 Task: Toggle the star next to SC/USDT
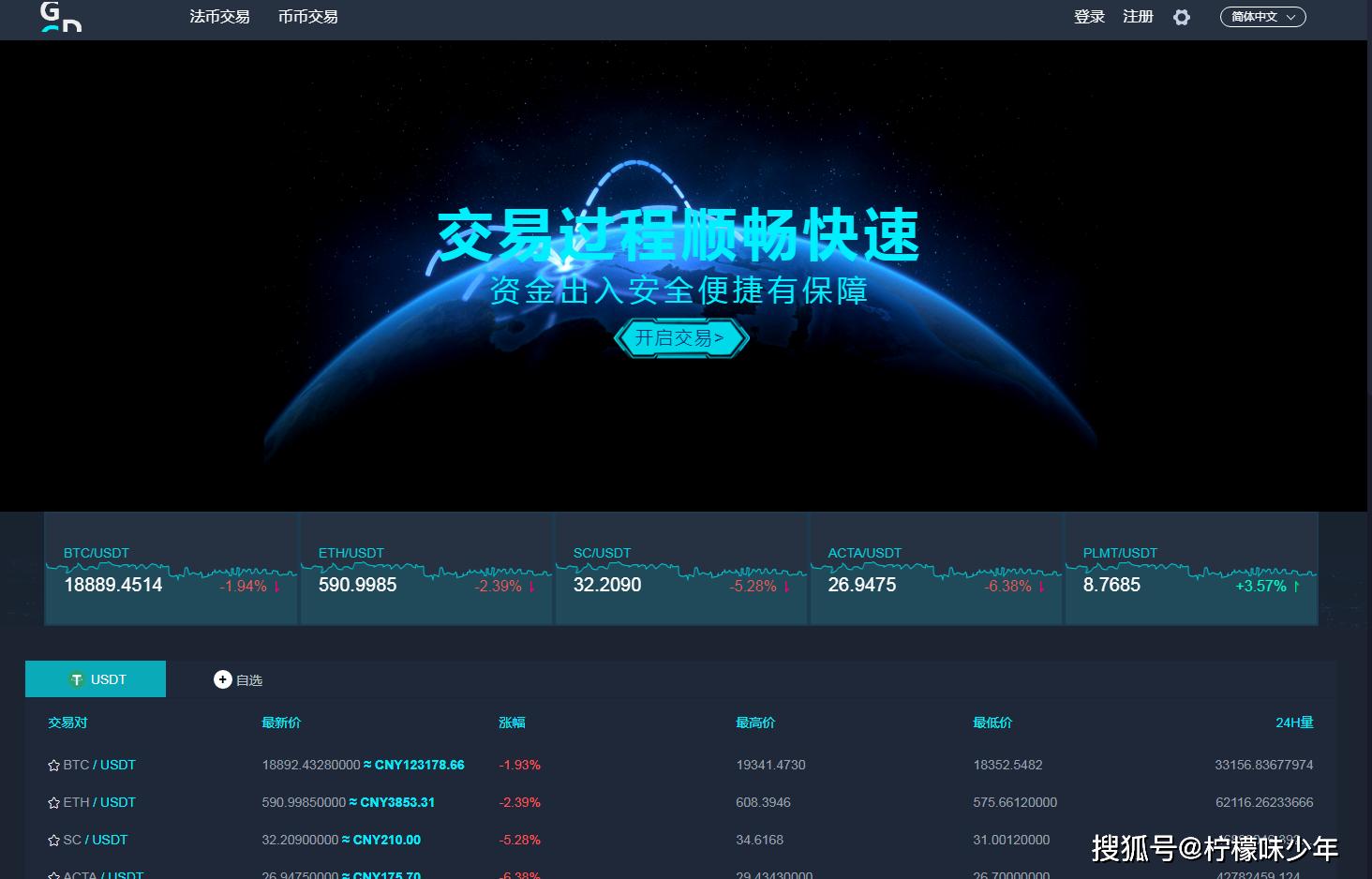(52, 840)
